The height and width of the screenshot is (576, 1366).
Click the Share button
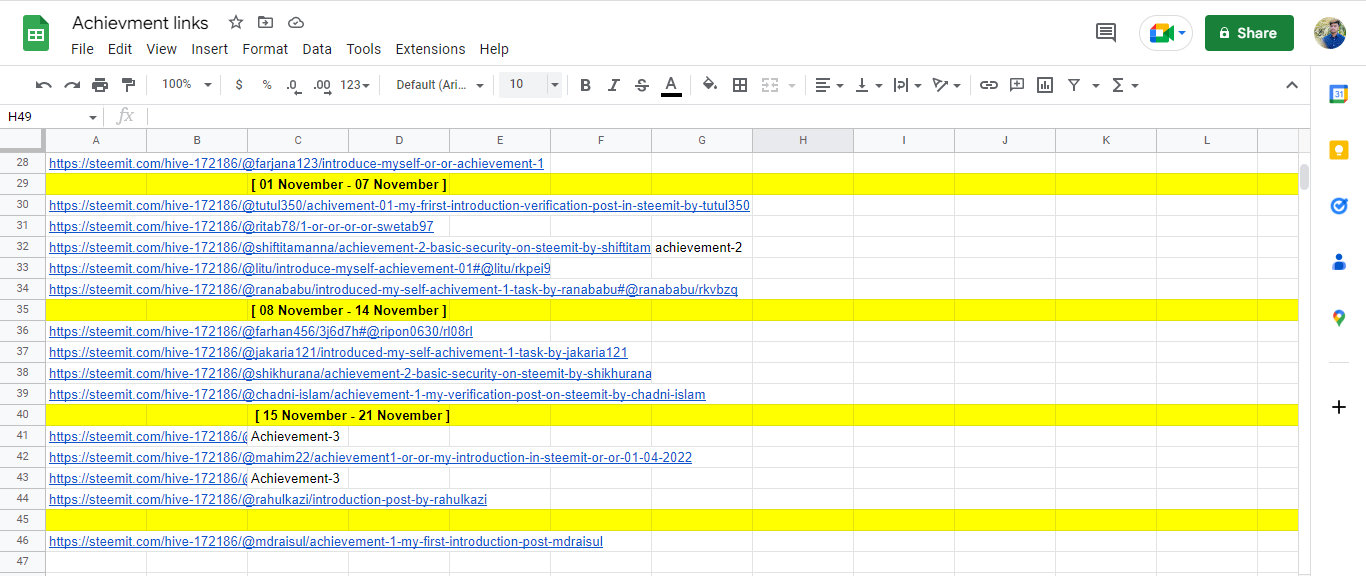tap(1249, 33)
